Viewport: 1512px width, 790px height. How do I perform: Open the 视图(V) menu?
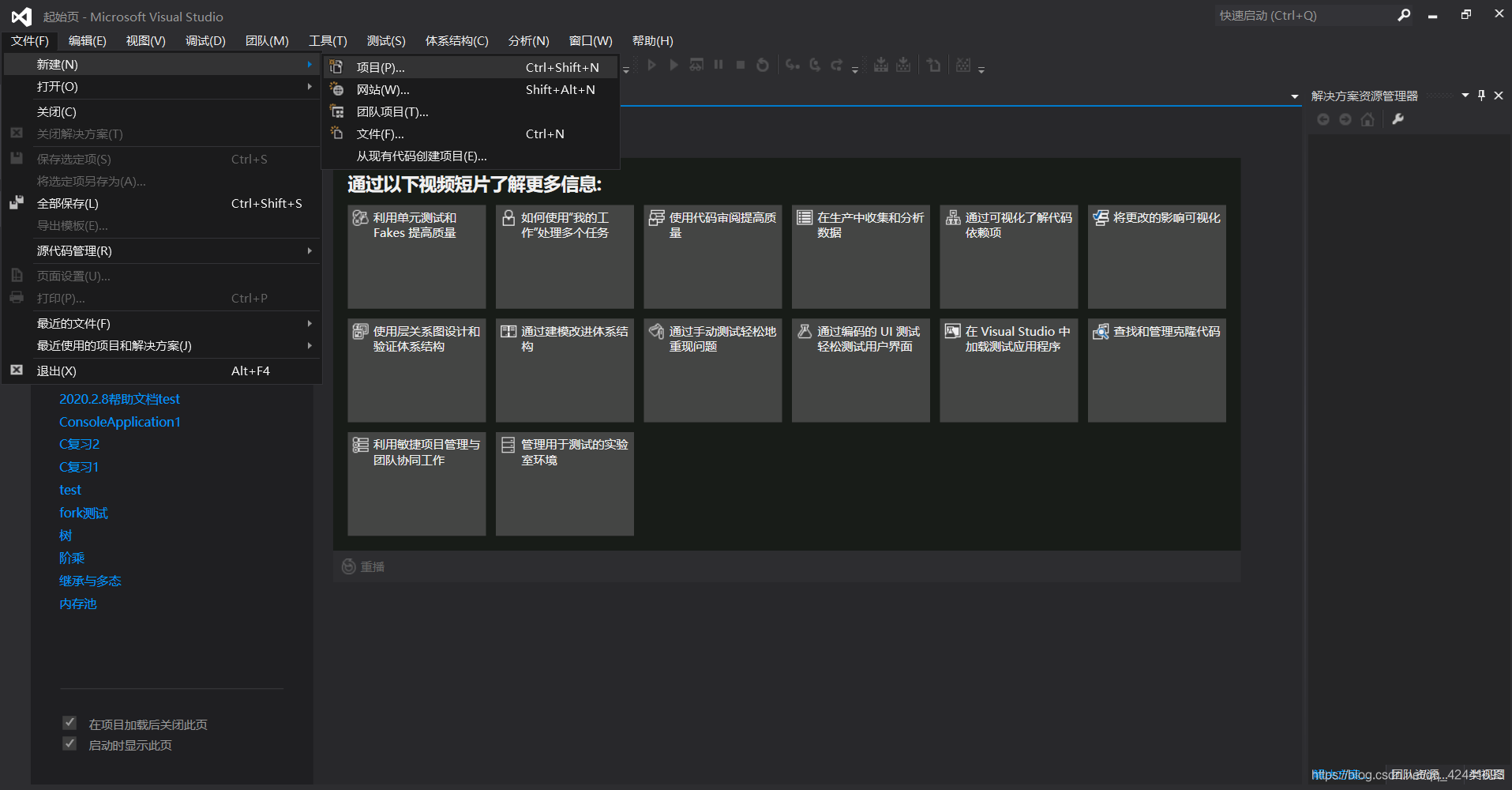point(145,41)
